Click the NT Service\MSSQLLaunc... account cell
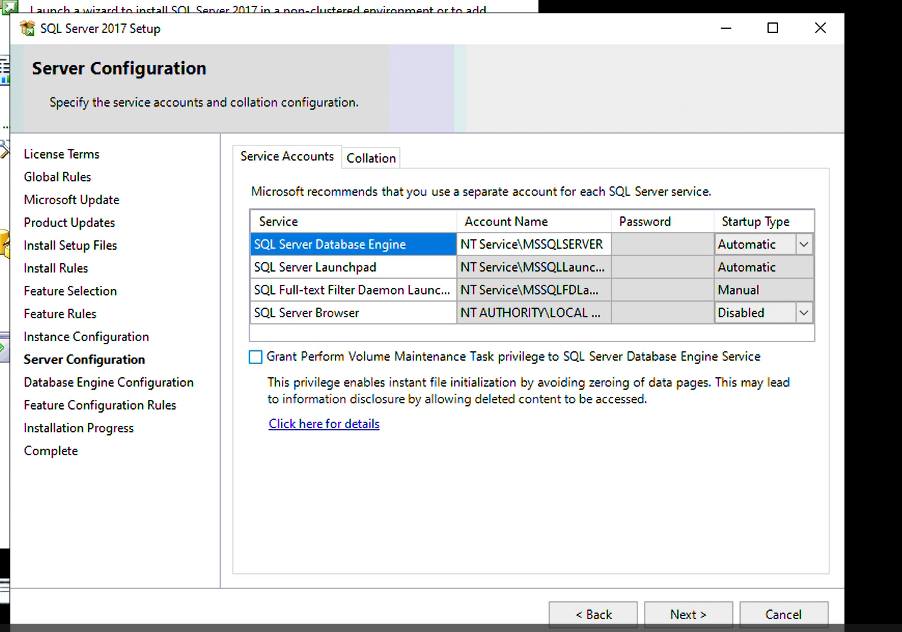 (x=533, y=267)
